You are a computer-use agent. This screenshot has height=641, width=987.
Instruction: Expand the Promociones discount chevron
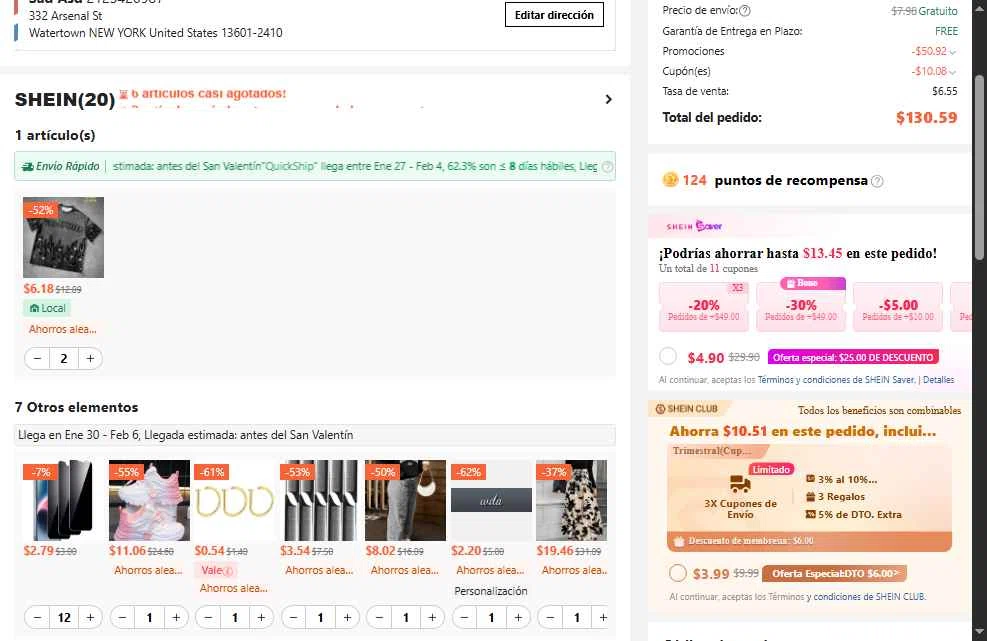[x=952, y=52]
